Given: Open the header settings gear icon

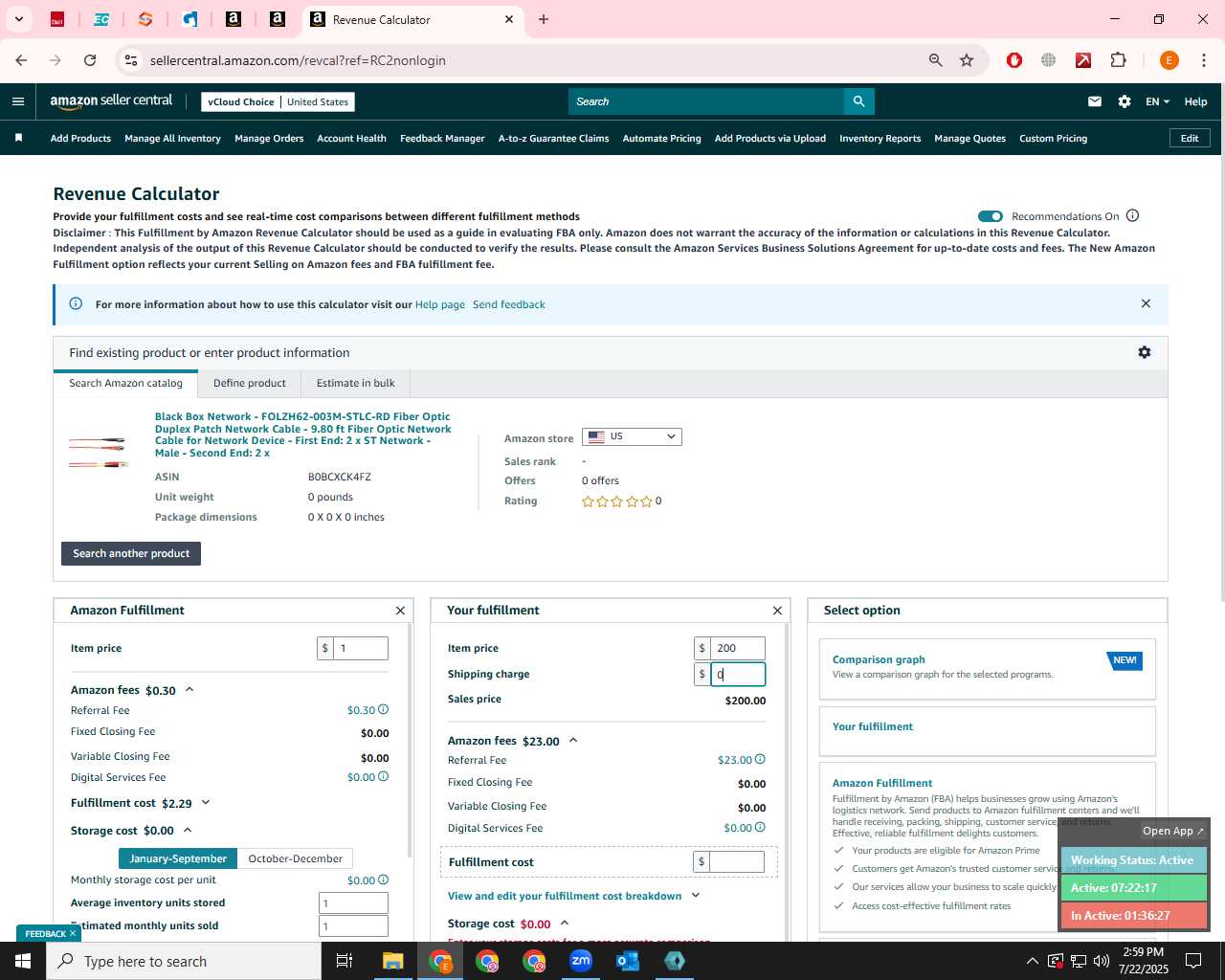Looking at the screenshot, I should pyautogui.click(x=1125, y=101).
